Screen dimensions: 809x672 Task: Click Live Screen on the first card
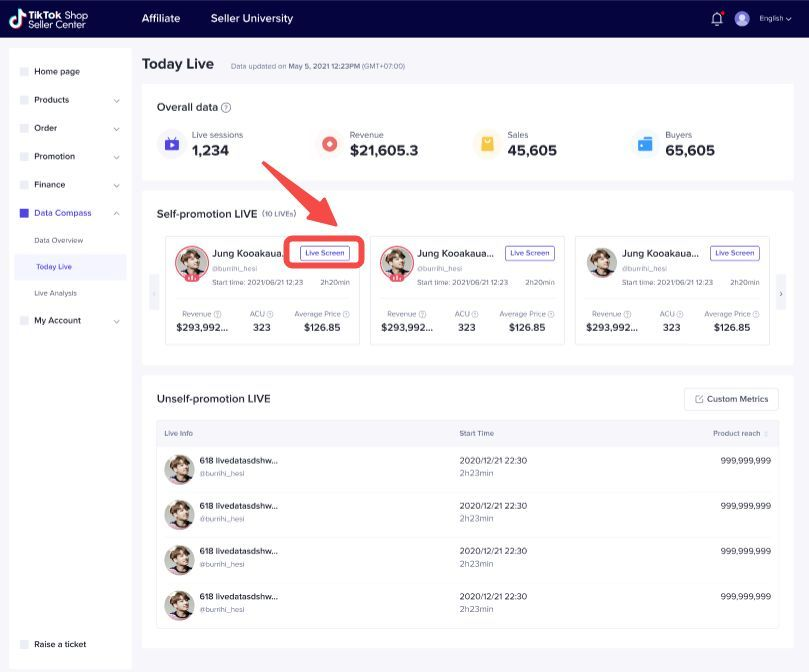coord(324,253)
